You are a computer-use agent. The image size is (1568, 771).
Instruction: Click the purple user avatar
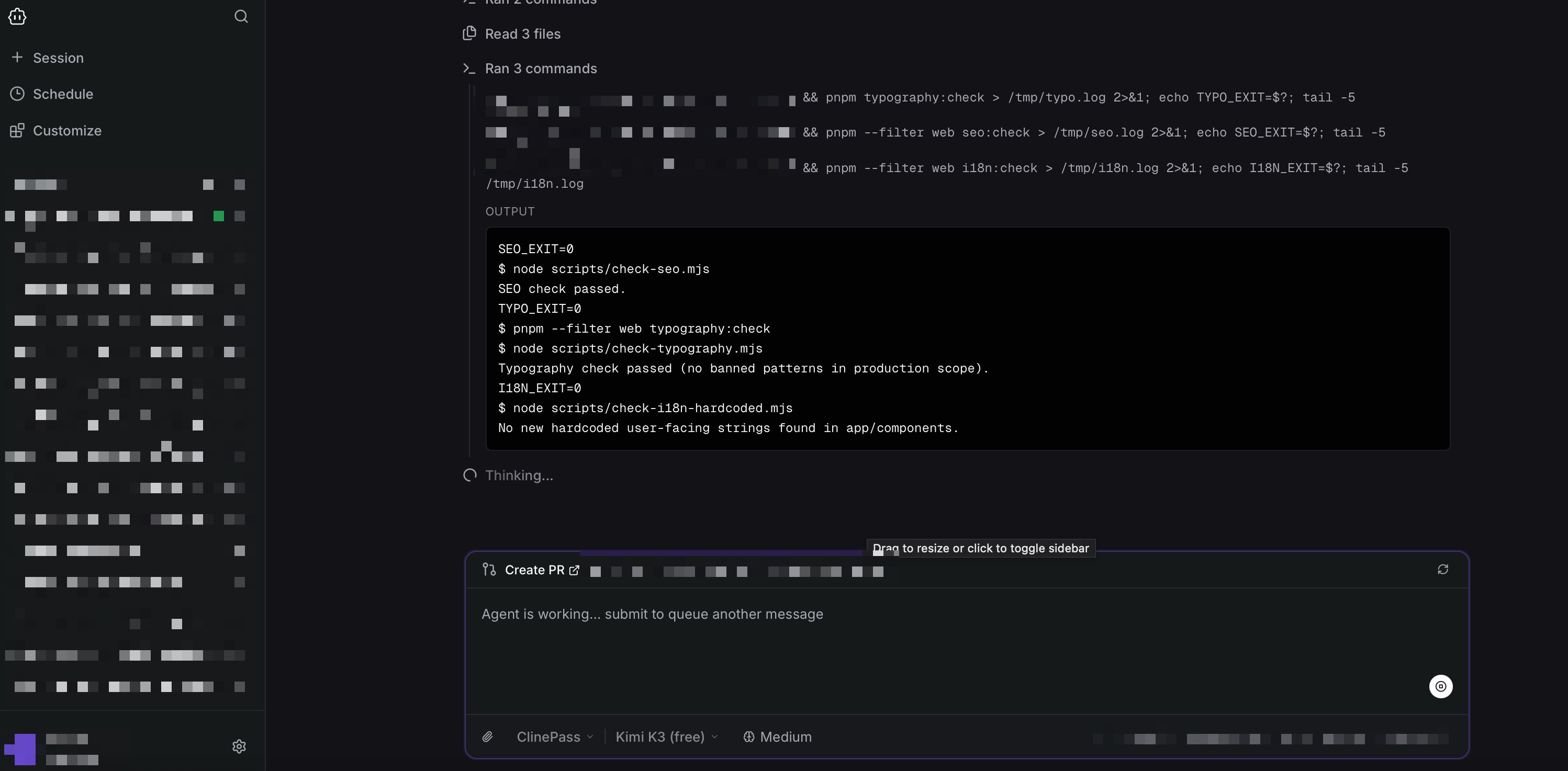pos(20,749)
